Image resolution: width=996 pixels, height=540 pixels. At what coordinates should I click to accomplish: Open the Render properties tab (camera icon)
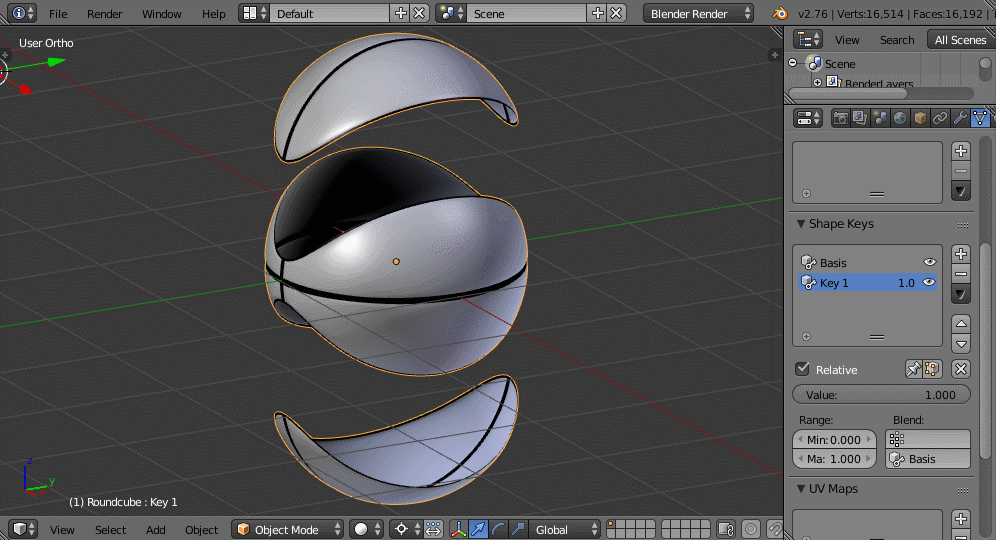pyautogui.click(x=840, y=118)
